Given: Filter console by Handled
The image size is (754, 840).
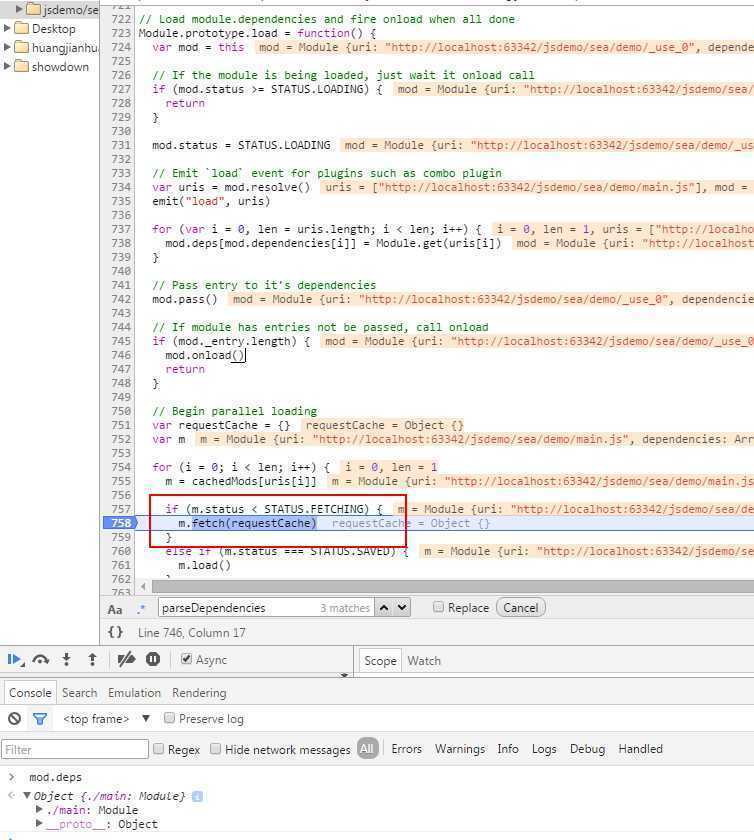Looking at the screenshot, I should [x=640, y=748].
